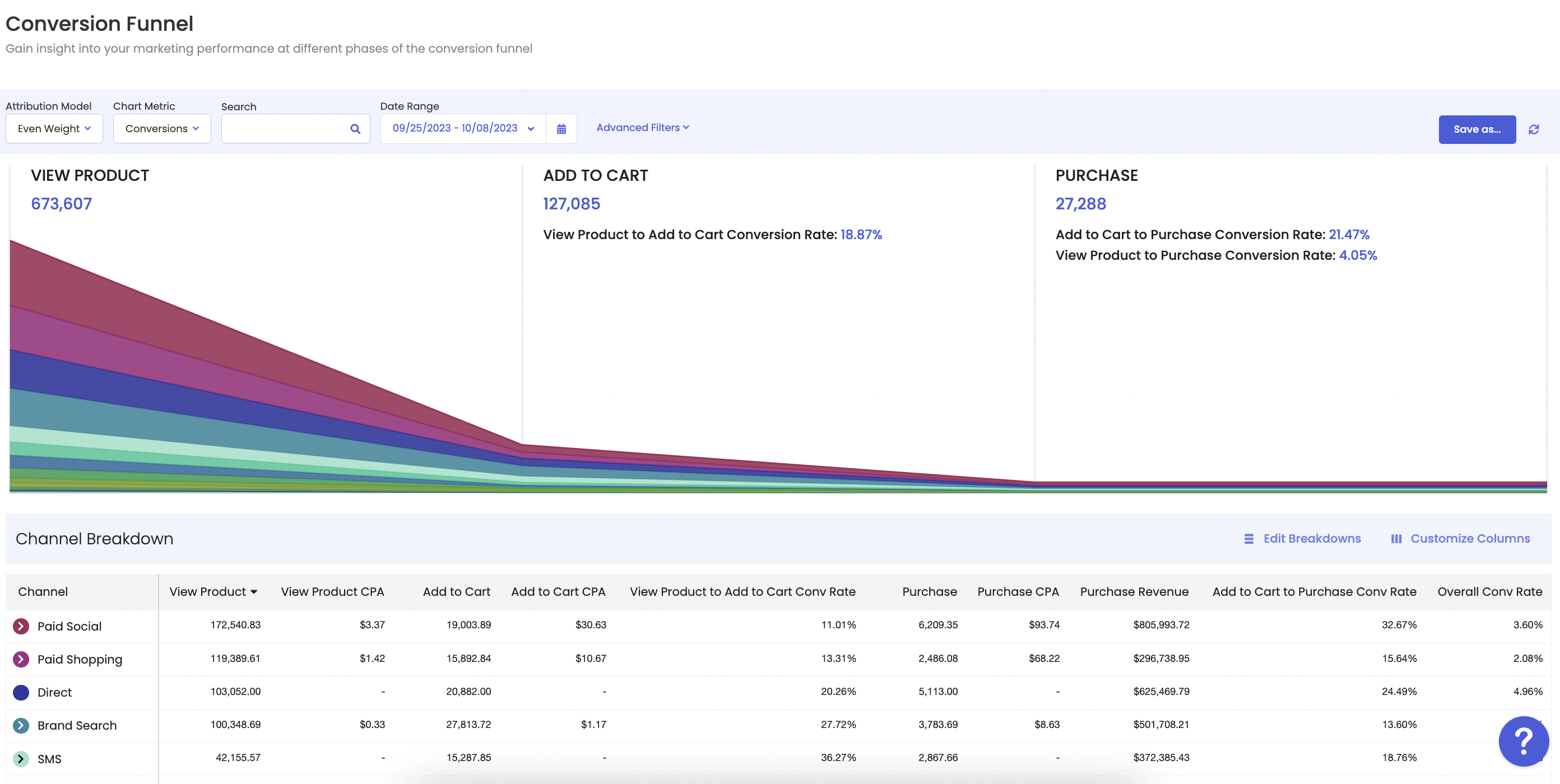Expand the Paid Social channel row

[x=21, y=626]
